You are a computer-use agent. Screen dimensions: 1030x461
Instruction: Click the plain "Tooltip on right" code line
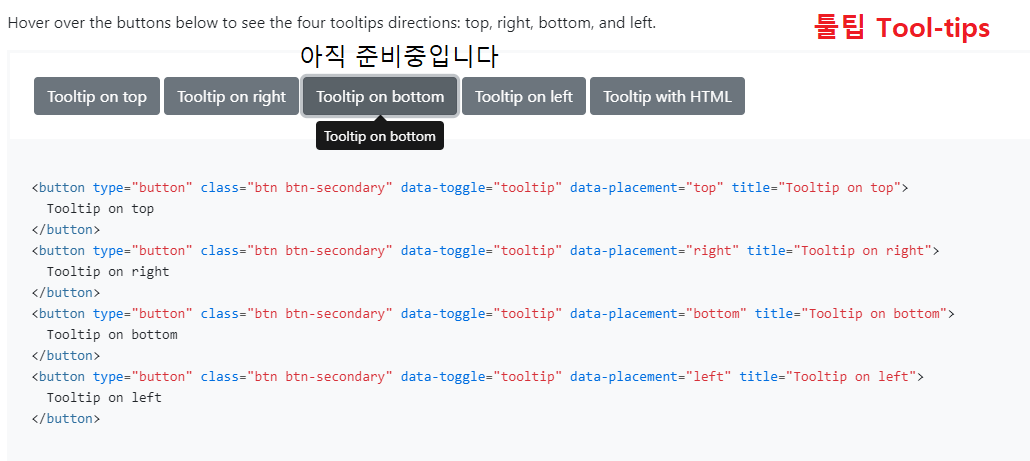[108, 272]
